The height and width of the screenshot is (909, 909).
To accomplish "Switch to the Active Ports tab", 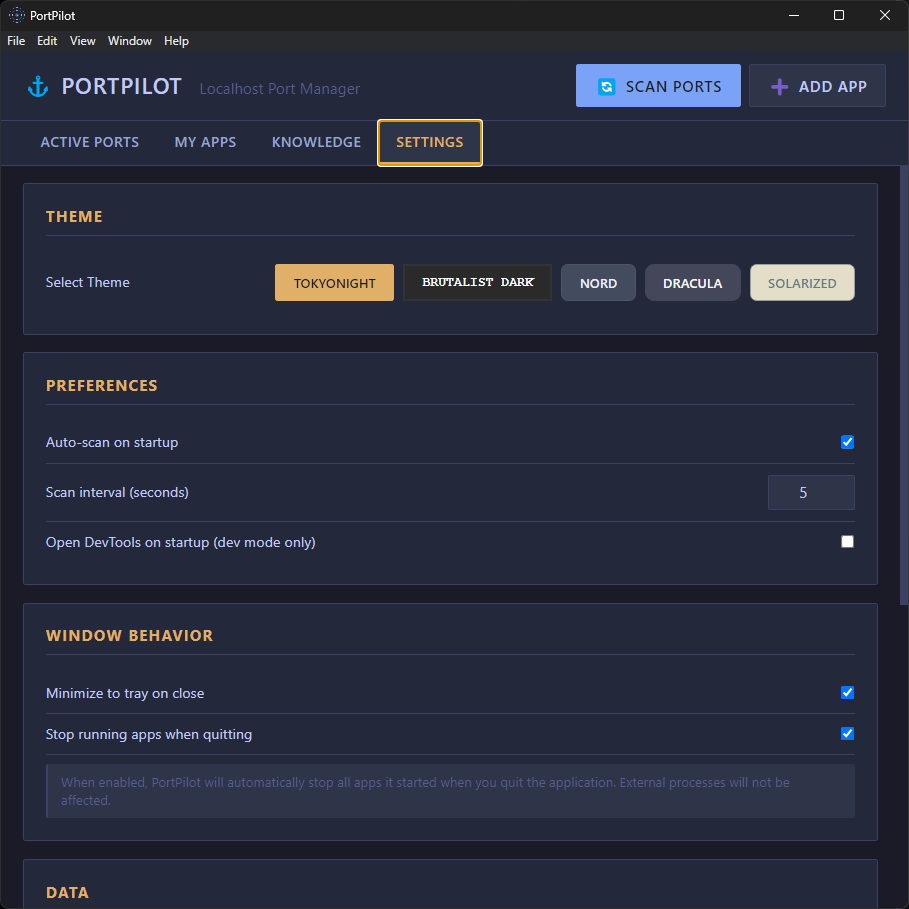I will point(90,142).
